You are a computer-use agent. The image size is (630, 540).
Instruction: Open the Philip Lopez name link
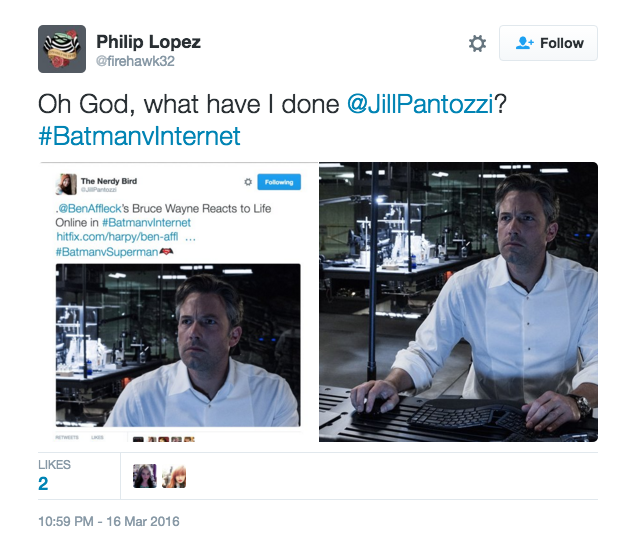coord(148,42)
